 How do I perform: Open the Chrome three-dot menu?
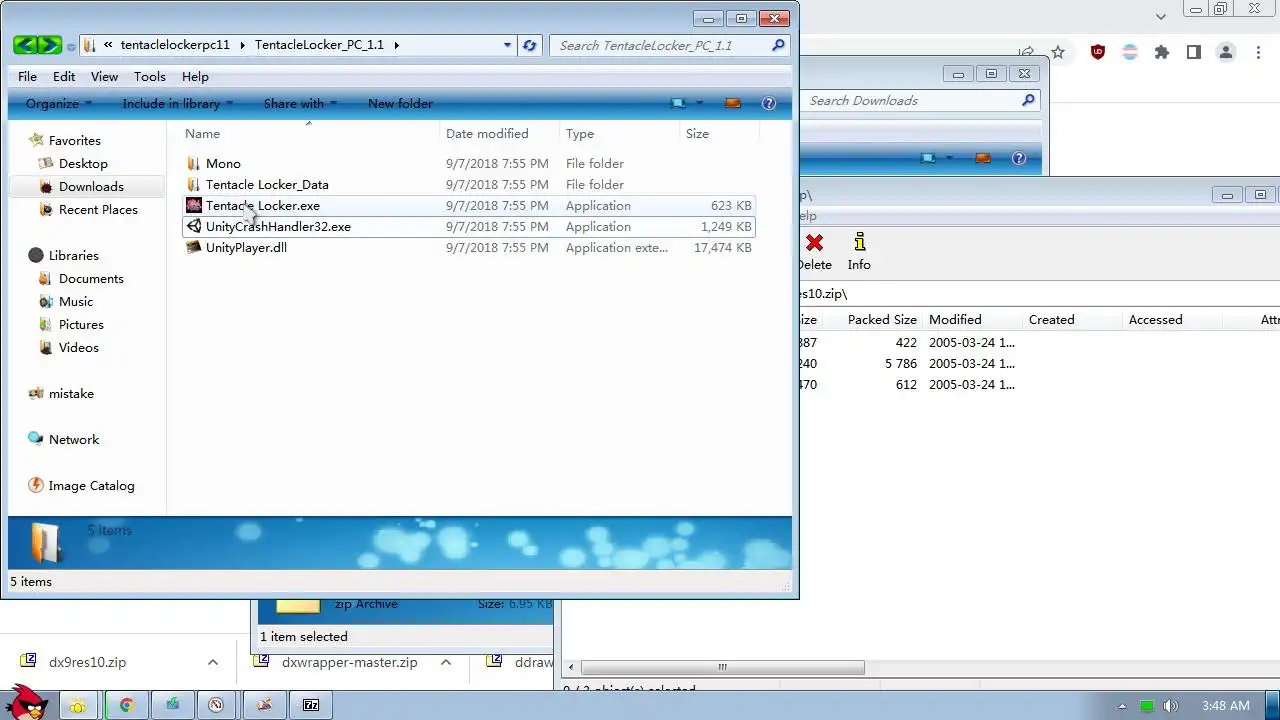point(1258,52)
